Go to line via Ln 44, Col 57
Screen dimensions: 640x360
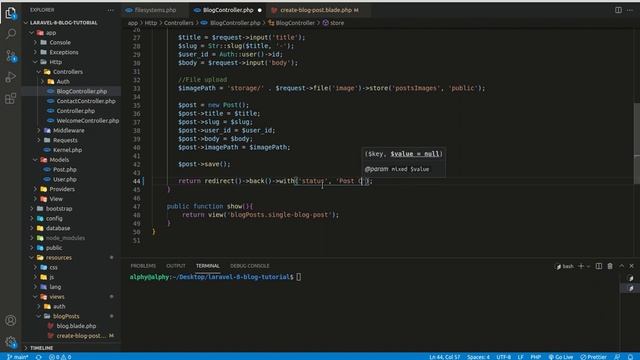click(444, 357)
